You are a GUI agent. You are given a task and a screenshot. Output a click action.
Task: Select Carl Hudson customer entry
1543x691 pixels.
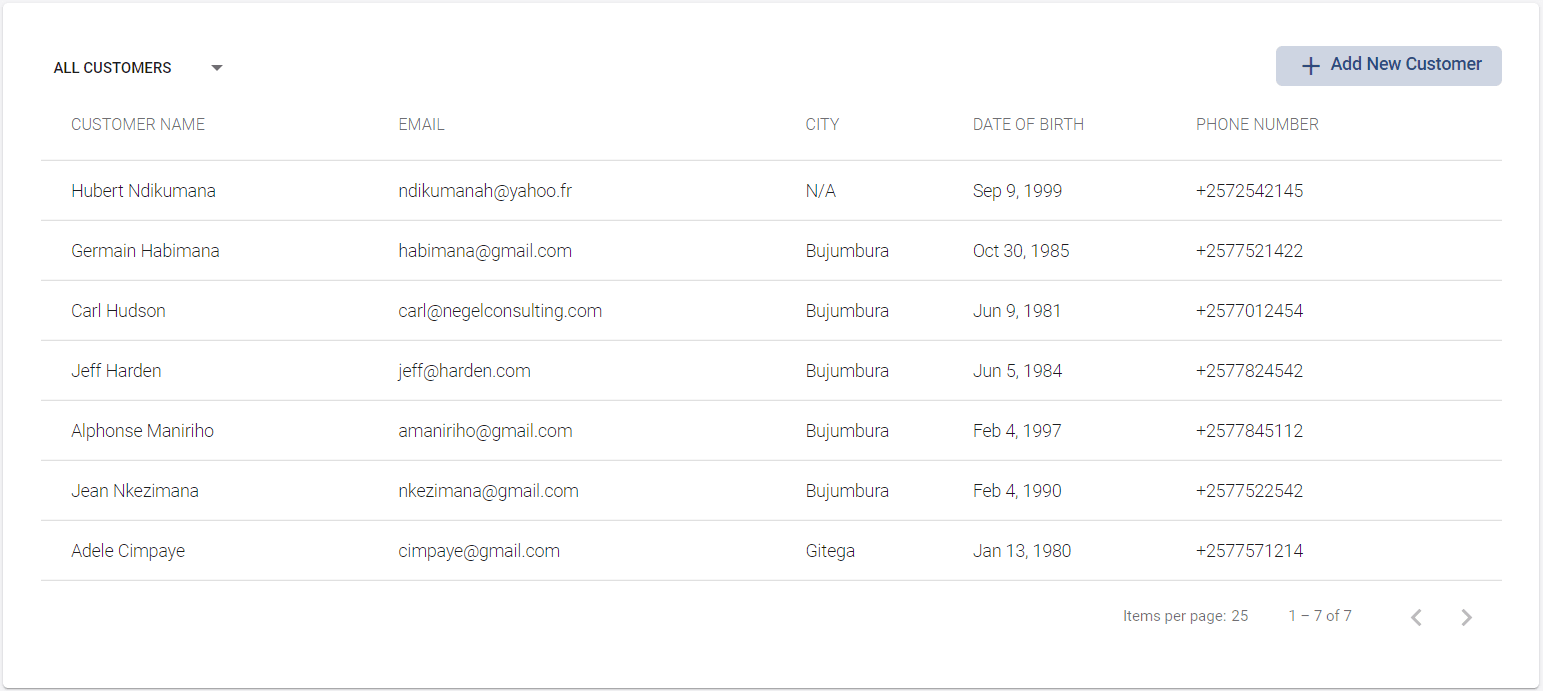[x=771, y=311]
